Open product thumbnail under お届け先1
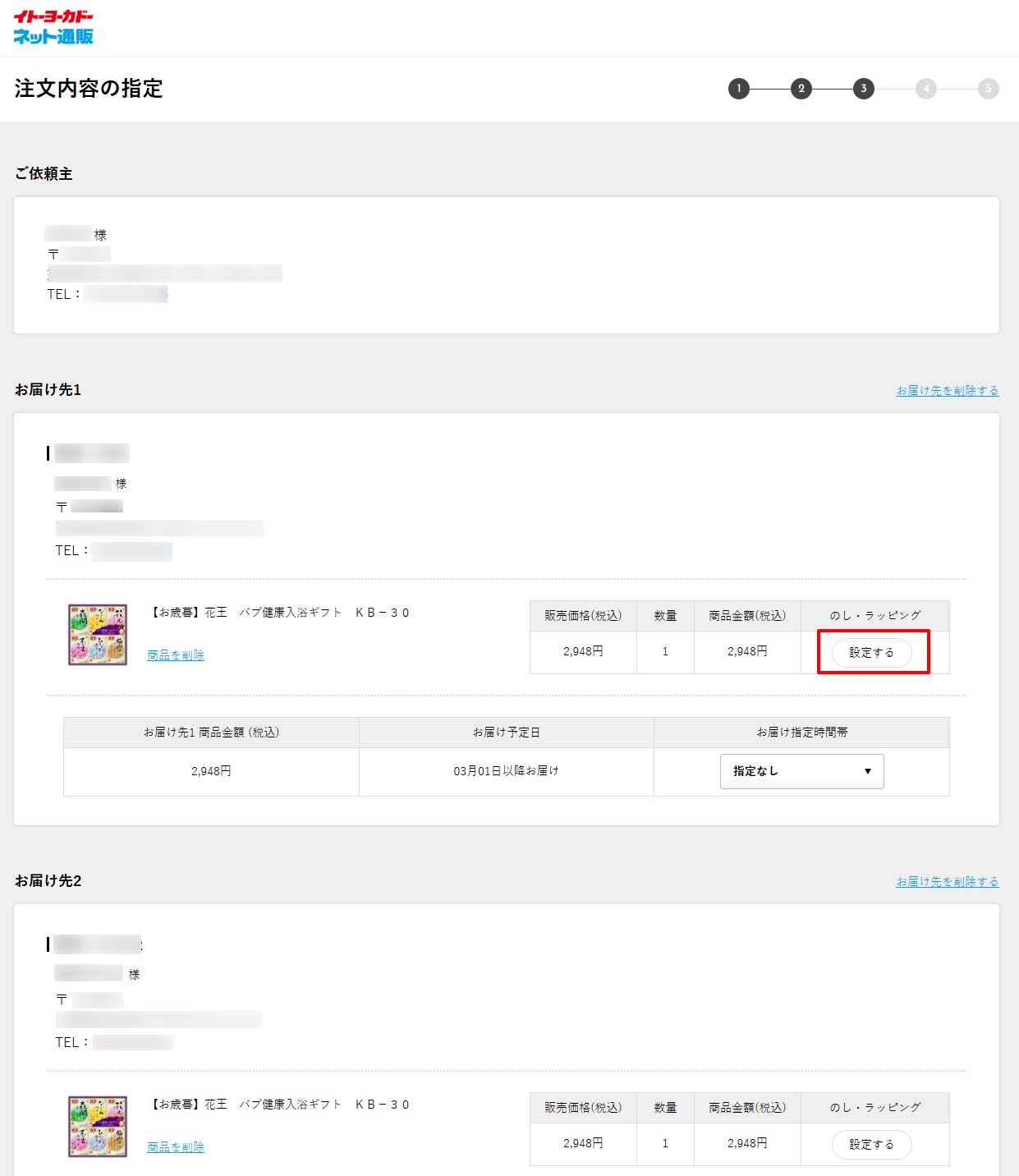 (98, 635)
